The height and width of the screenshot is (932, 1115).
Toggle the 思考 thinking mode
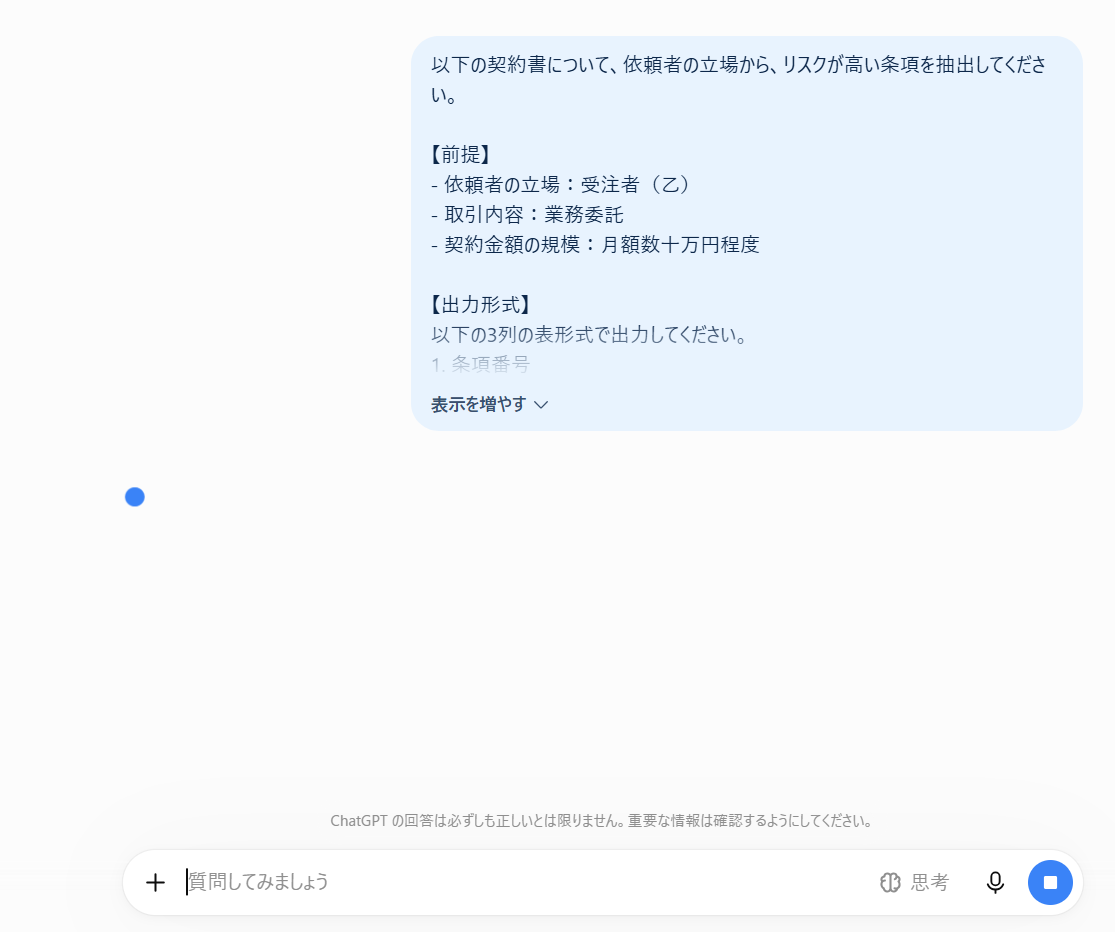[914, 882]
